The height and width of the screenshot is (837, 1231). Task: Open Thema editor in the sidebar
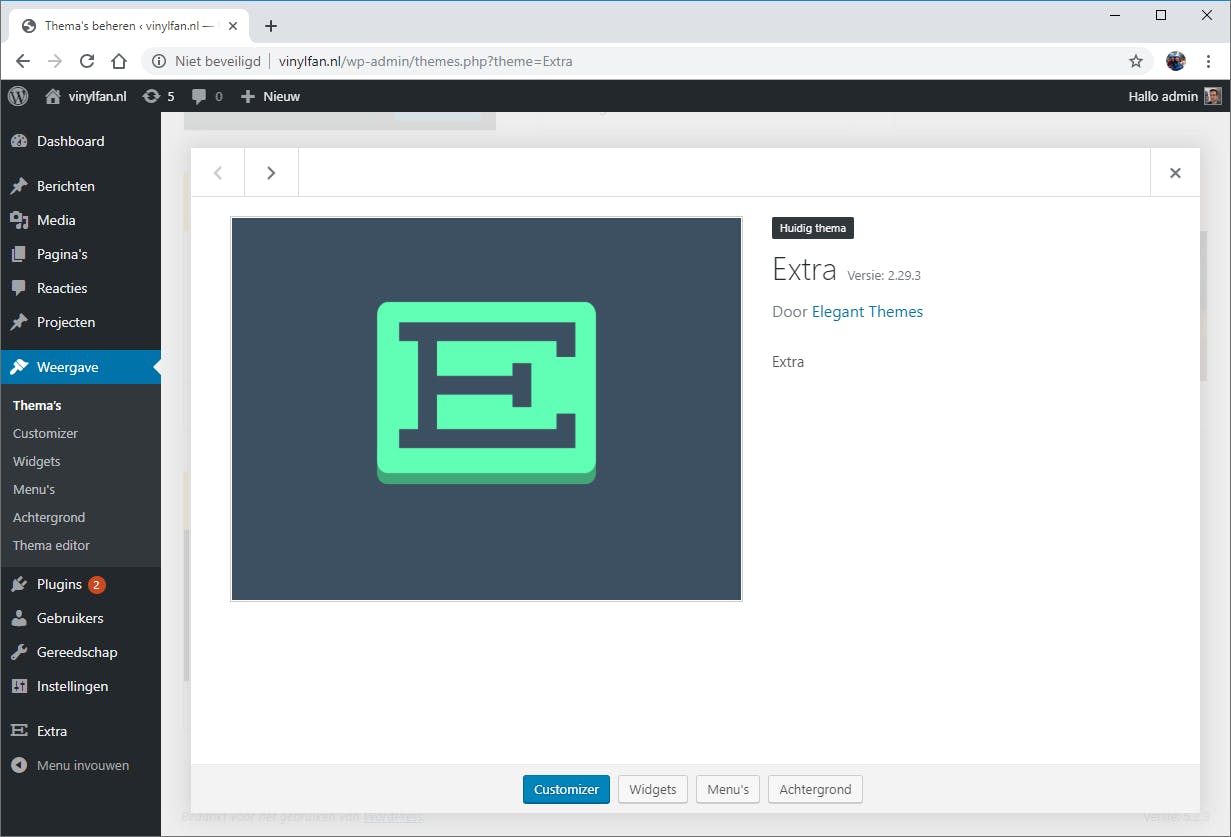pyautogui.click(x=51, y=545)
